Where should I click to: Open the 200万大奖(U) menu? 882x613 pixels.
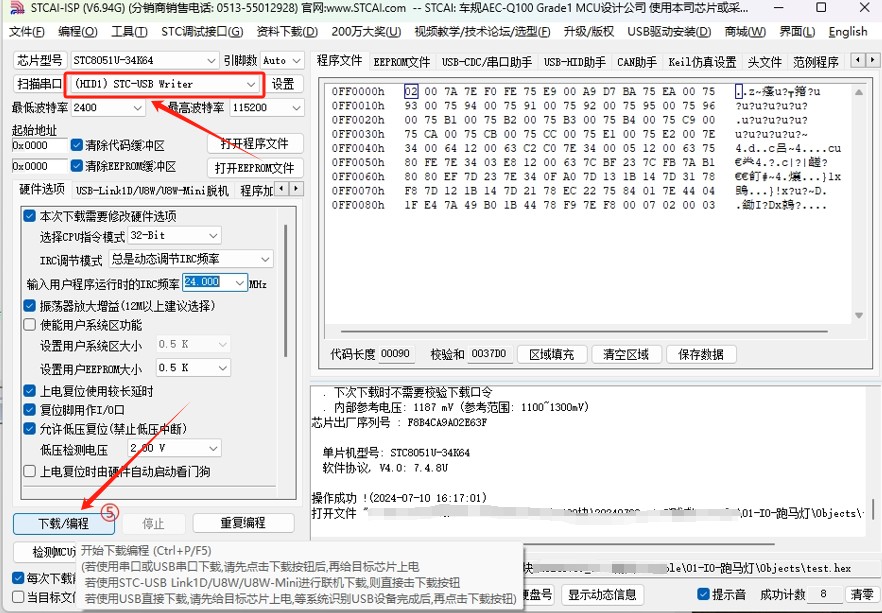point(366,32)
